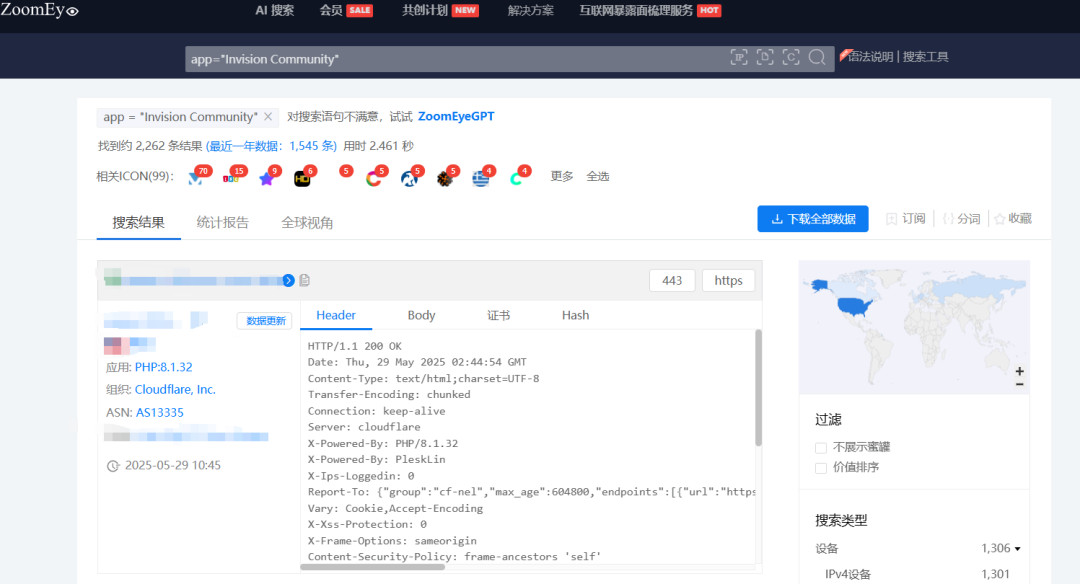Select the related icon with badge 15

pyautogui.click(x=231, y=178)
